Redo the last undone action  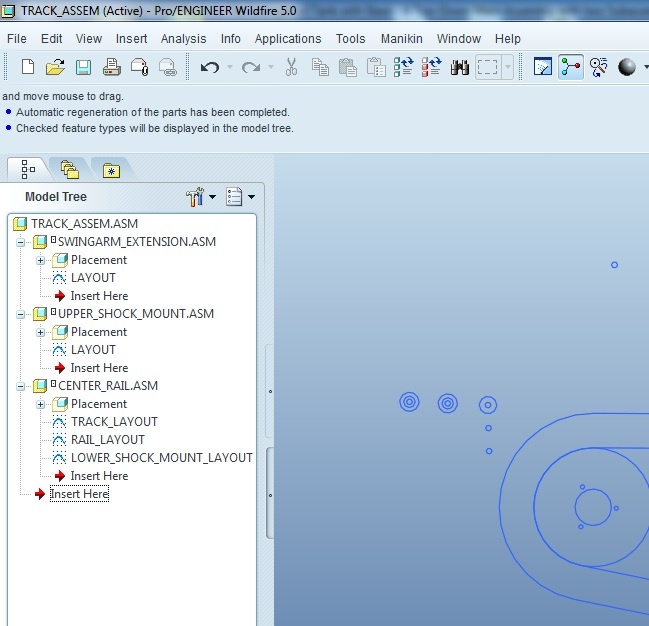(251, 67)
